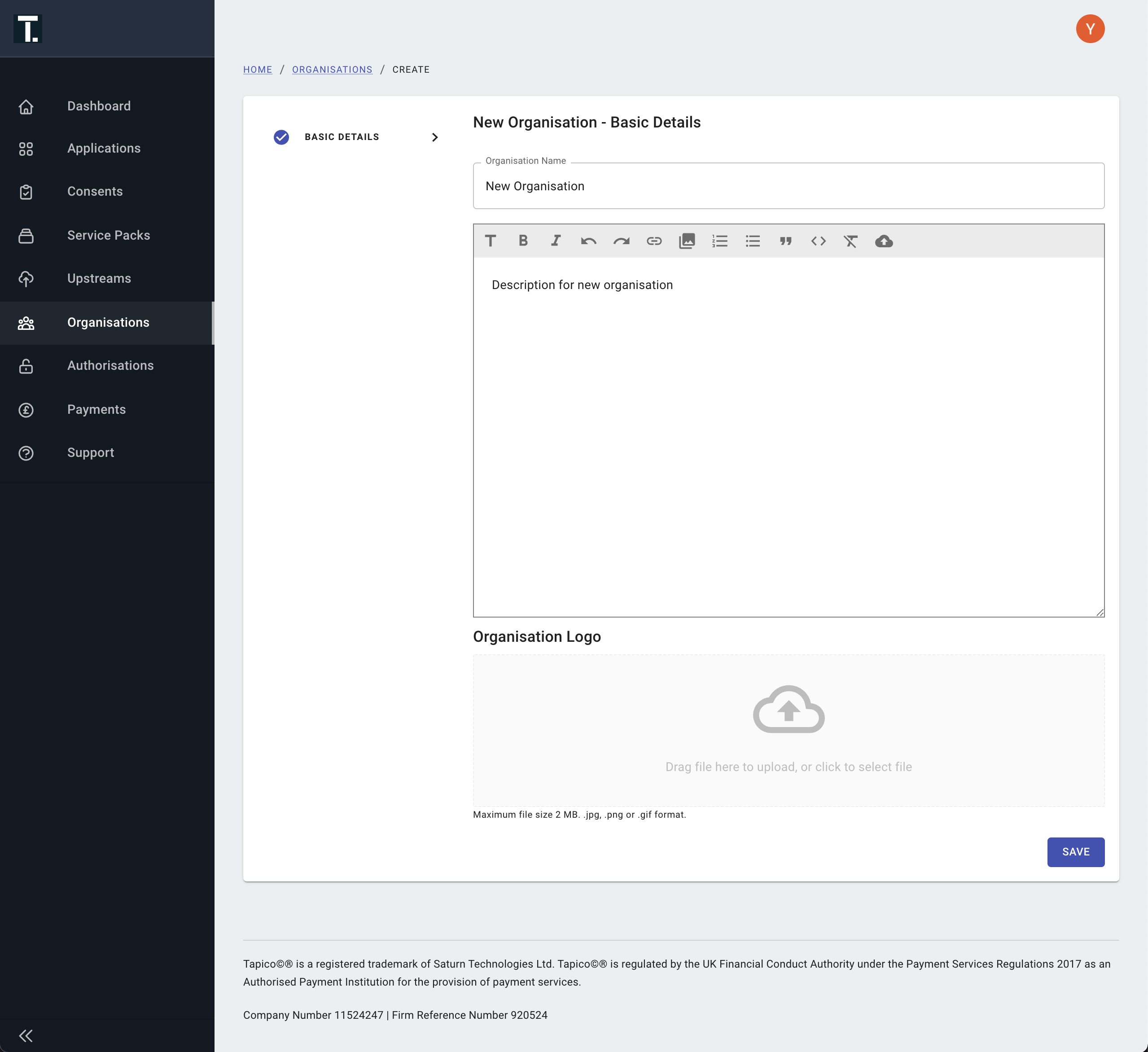Toggle numbered list formatting
The width and height of the screenshot is (1148, 1052).
click(x=720, y=241)
